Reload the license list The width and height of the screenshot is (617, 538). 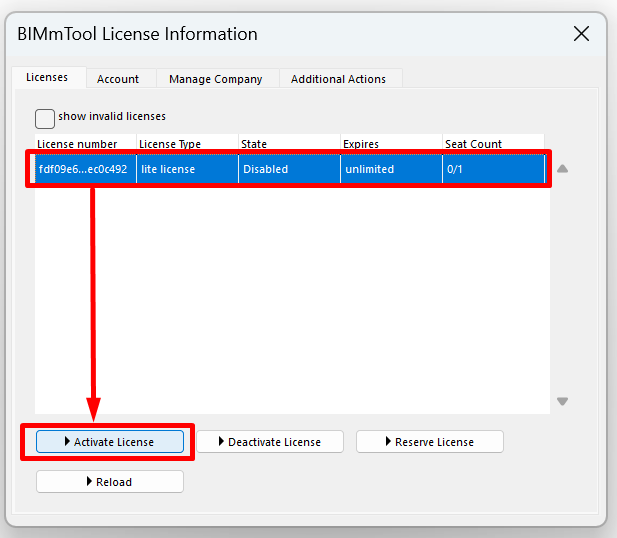point(110,482)
